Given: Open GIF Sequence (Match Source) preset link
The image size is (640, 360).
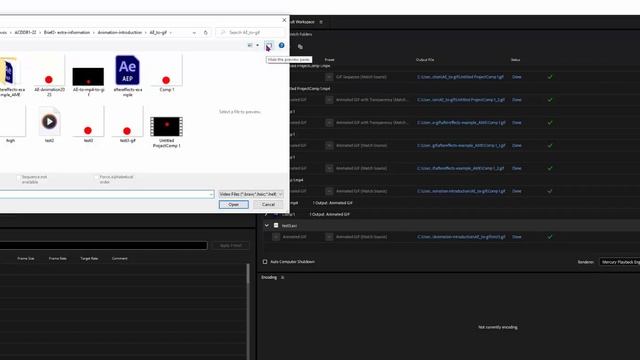Looking at the screenshot, I should click(x=361, y=77).
